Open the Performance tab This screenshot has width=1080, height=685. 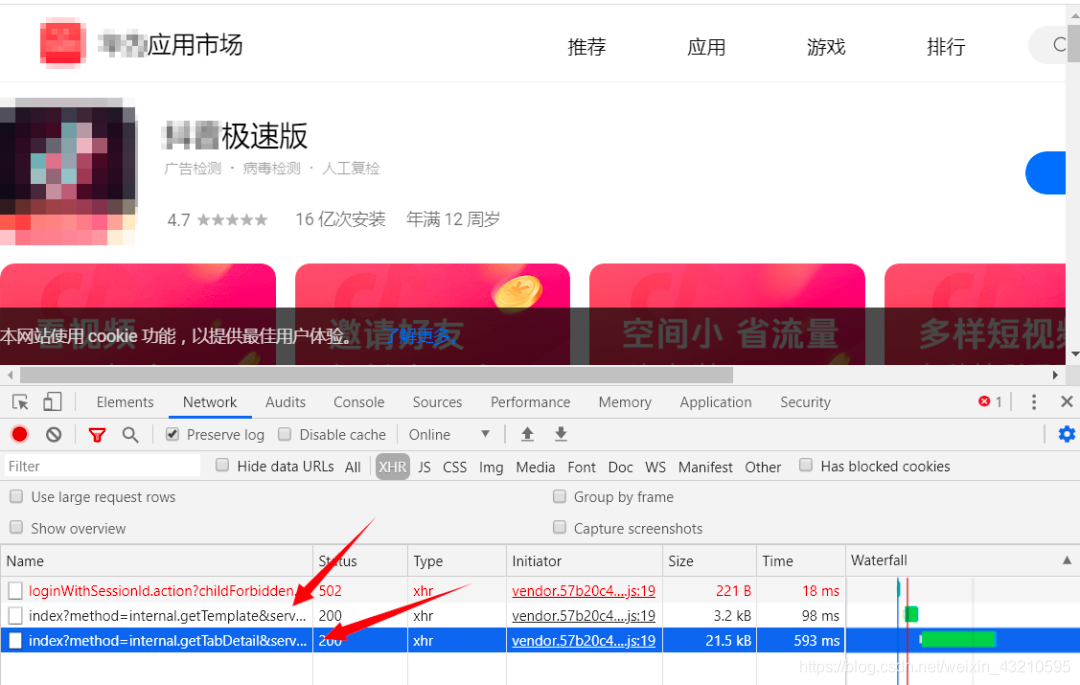(x=530, y=402)
